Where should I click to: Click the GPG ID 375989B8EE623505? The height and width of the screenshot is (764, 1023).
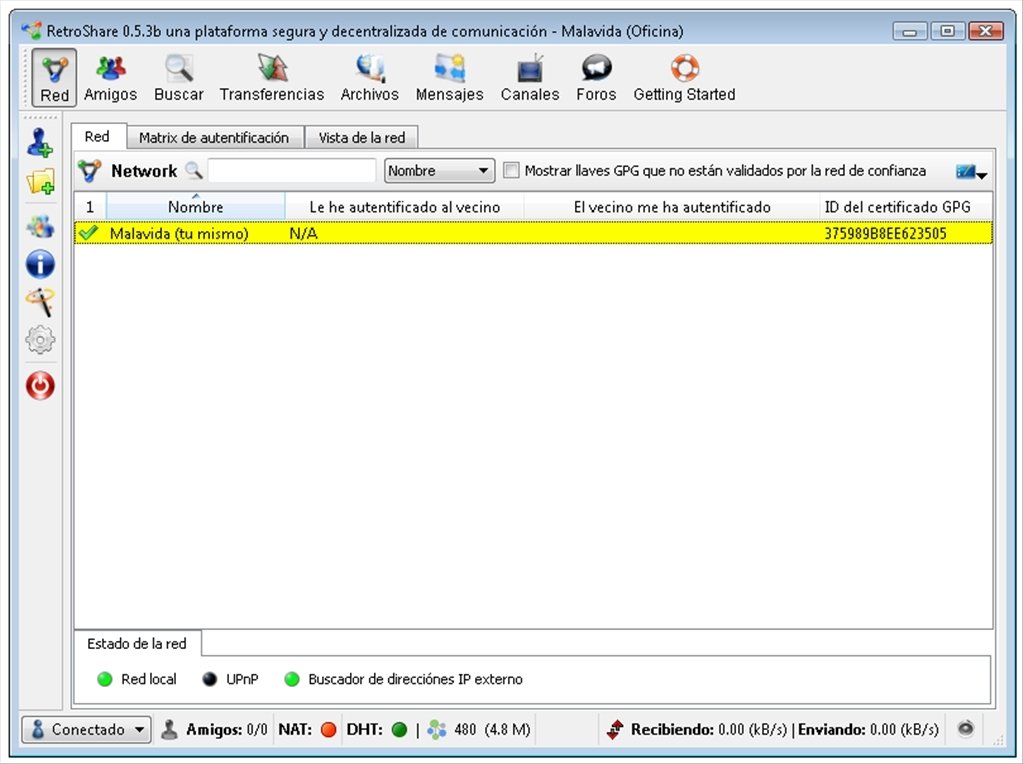coord(885,233)
